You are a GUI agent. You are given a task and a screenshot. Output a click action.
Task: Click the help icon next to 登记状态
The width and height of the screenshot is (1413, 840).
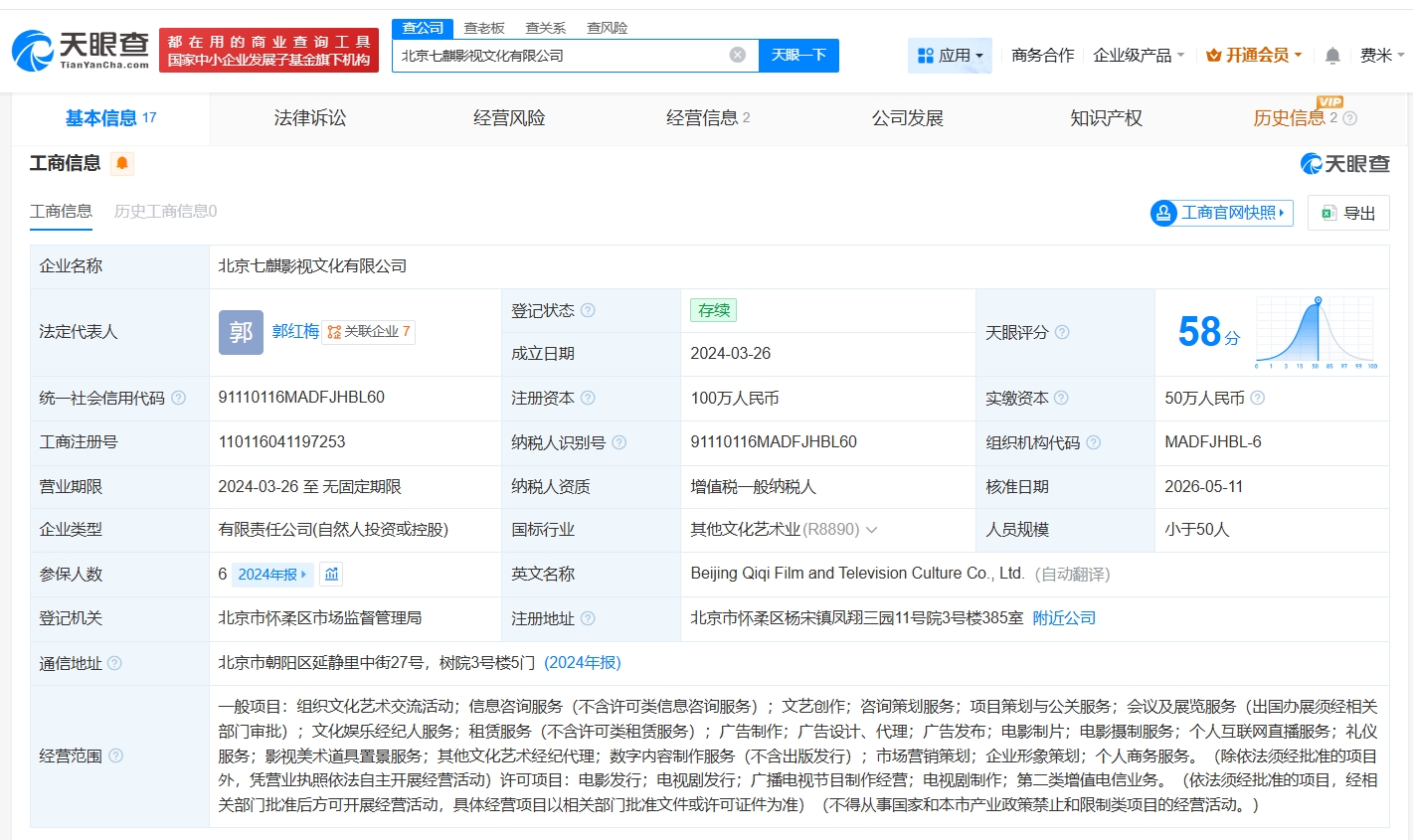588,310
